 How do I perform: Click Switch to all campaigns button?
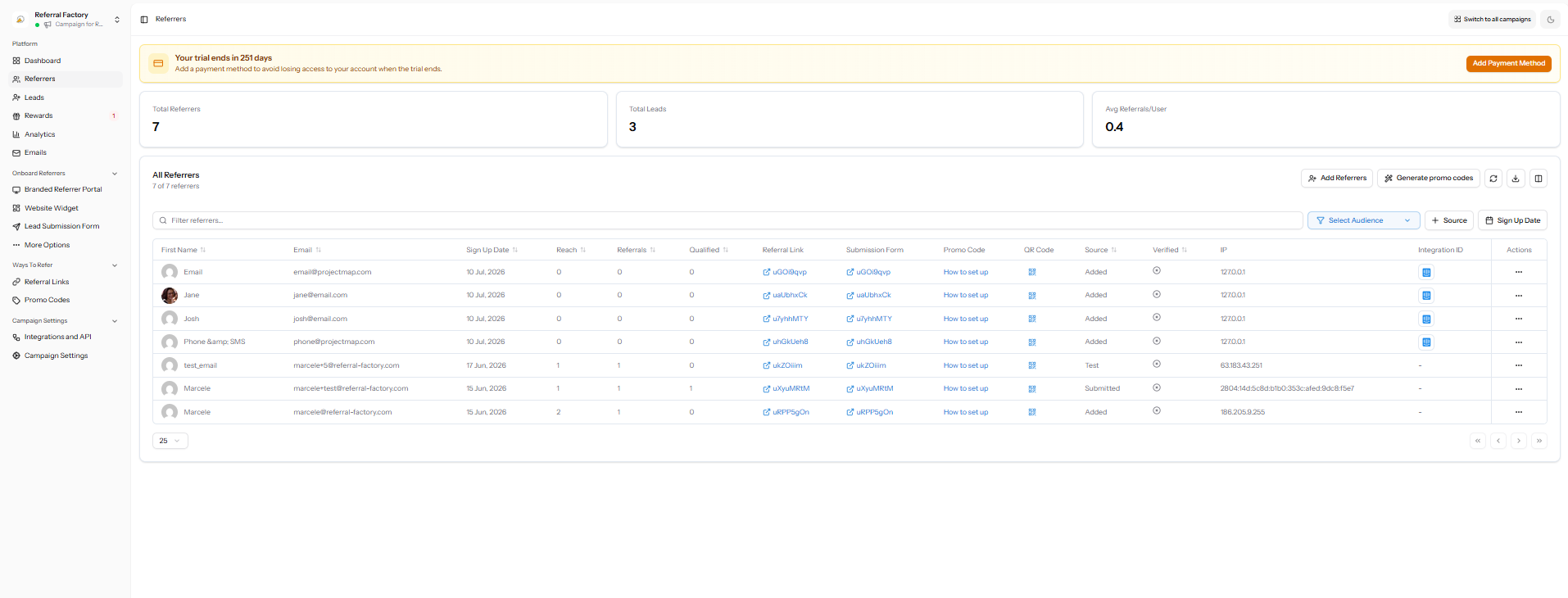point(1492,20)
